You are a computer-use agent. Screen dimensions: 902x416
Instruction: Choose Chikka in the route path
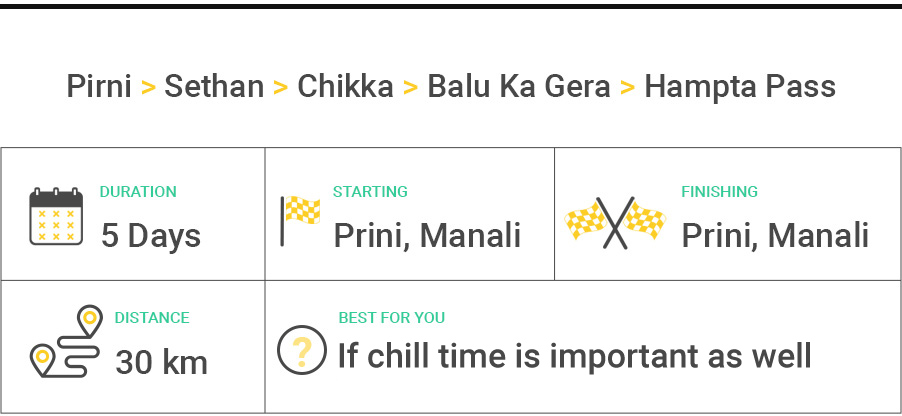point(345,87)
